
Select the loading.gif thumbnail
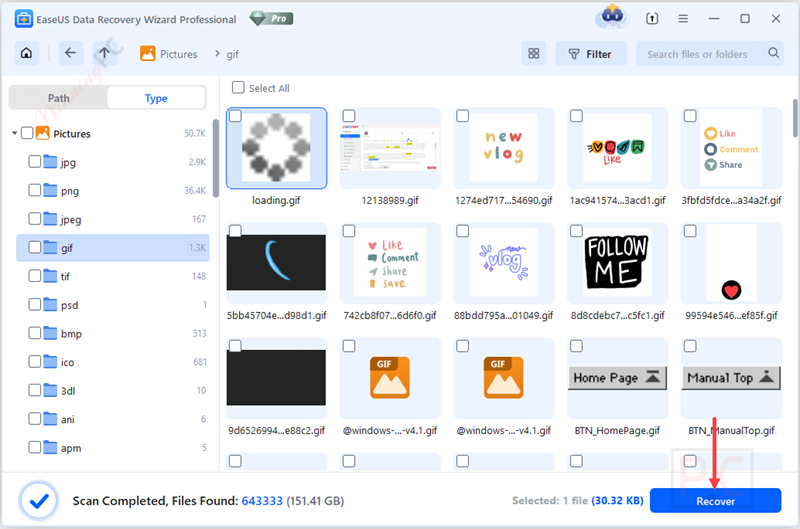(x=276, y=148)
